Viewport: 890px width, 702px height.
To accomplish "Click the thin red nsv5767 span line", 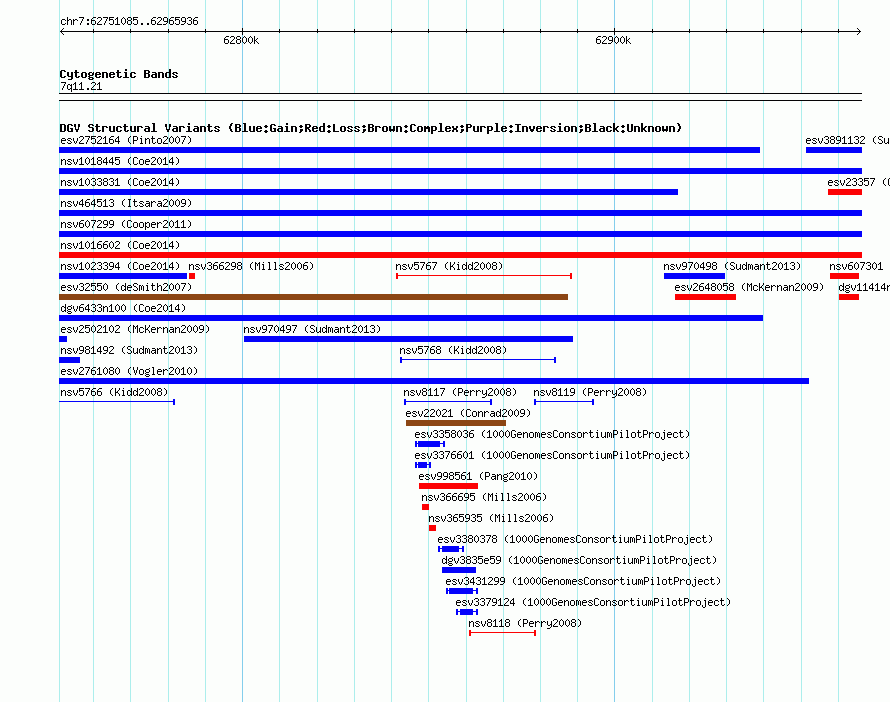I will click(x=484, y=276).
